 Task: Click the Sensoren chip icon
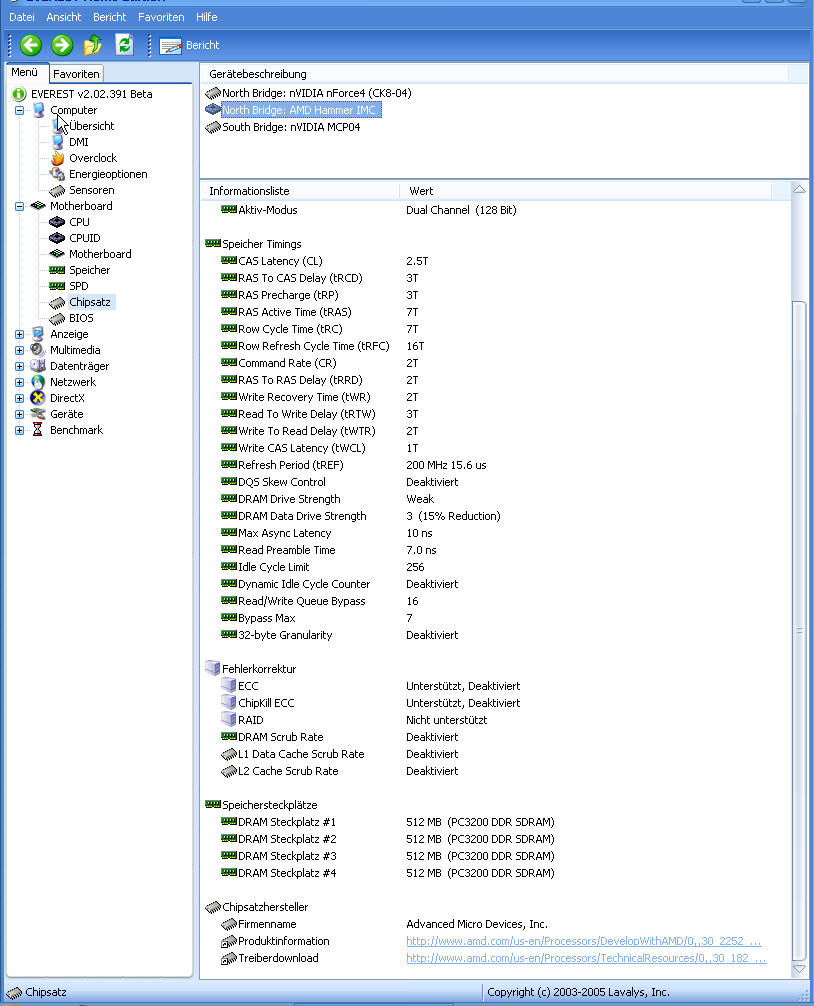click(58, 191)
